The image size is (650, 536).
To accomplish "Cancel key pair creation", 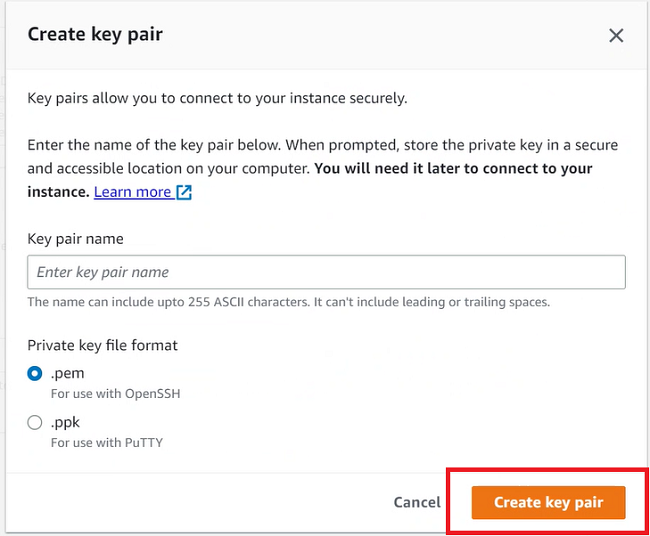I will (417, 502).
